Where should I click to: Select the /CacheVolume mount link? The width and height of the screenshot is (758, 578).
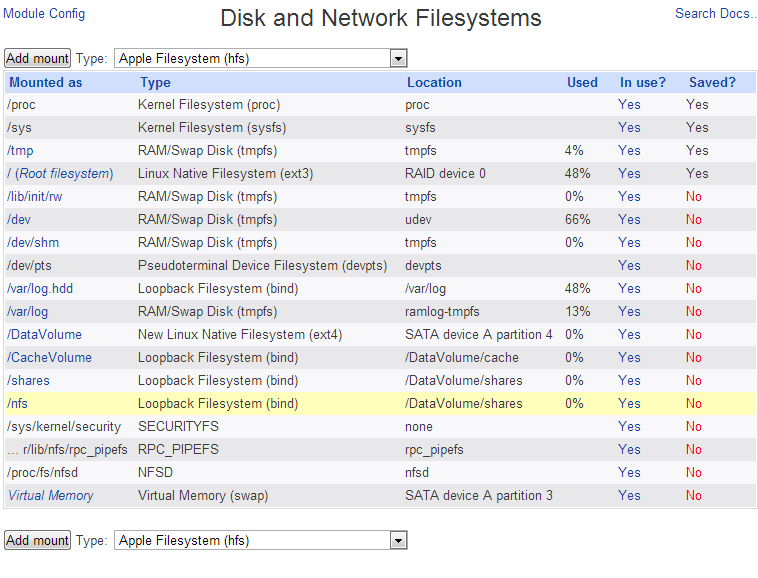[x=49, y=358]
